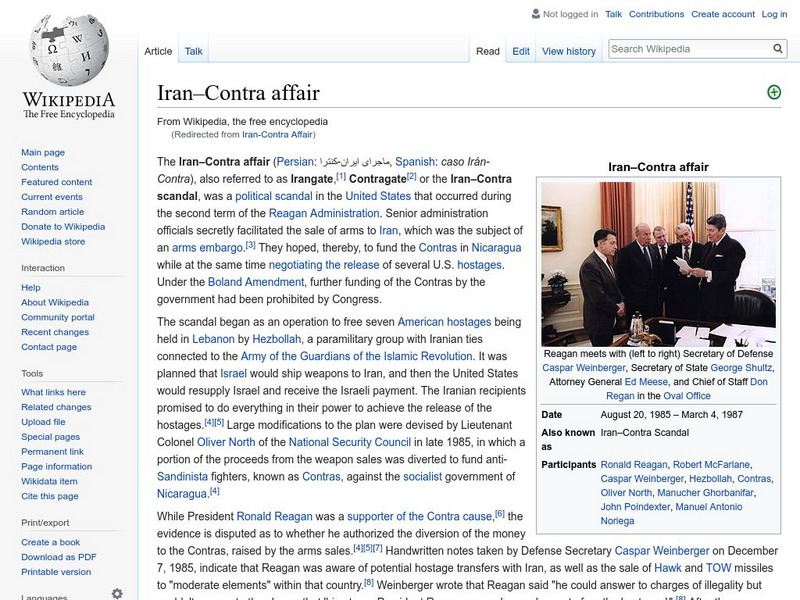
Task: Open the Recent changes sidebar link
Action: click(x=55, y=332)
